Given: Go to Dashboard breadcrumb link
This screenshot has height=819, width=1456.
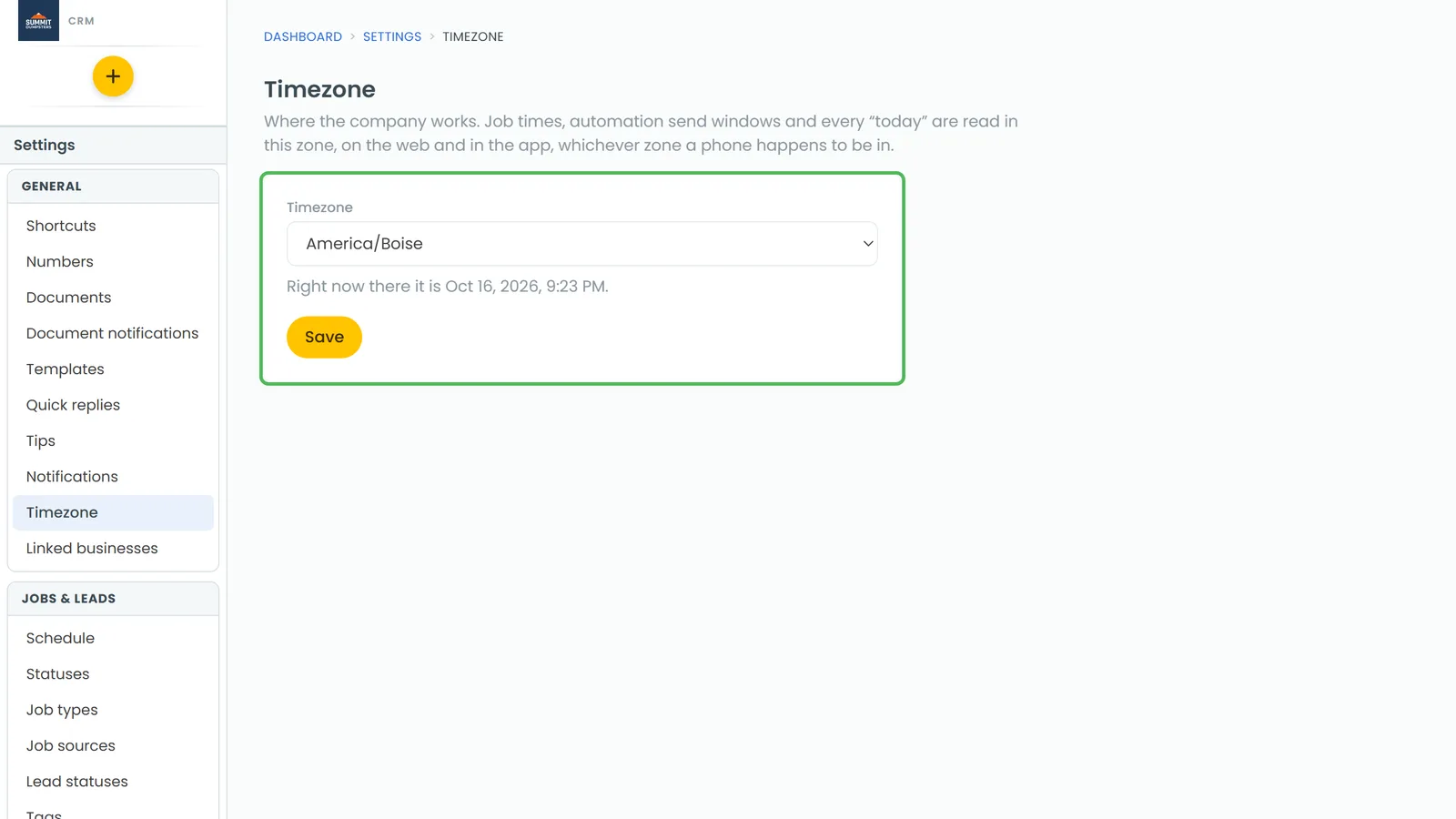Looking at the screenshot, I should click(303, 36).
